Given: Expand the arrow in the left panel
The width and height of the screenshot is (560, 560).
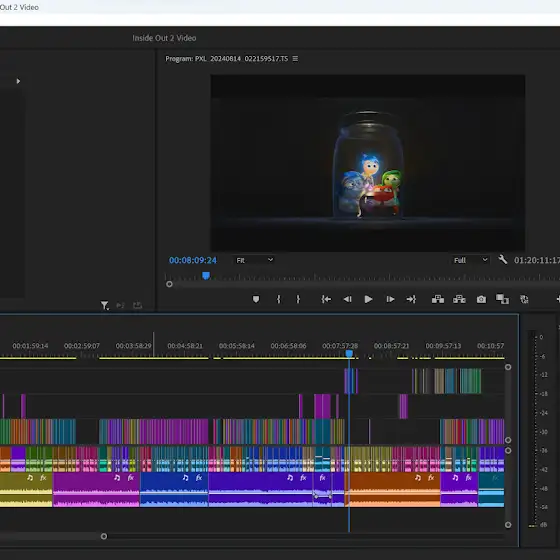Looking at the screenshot, I should point(18,81).
